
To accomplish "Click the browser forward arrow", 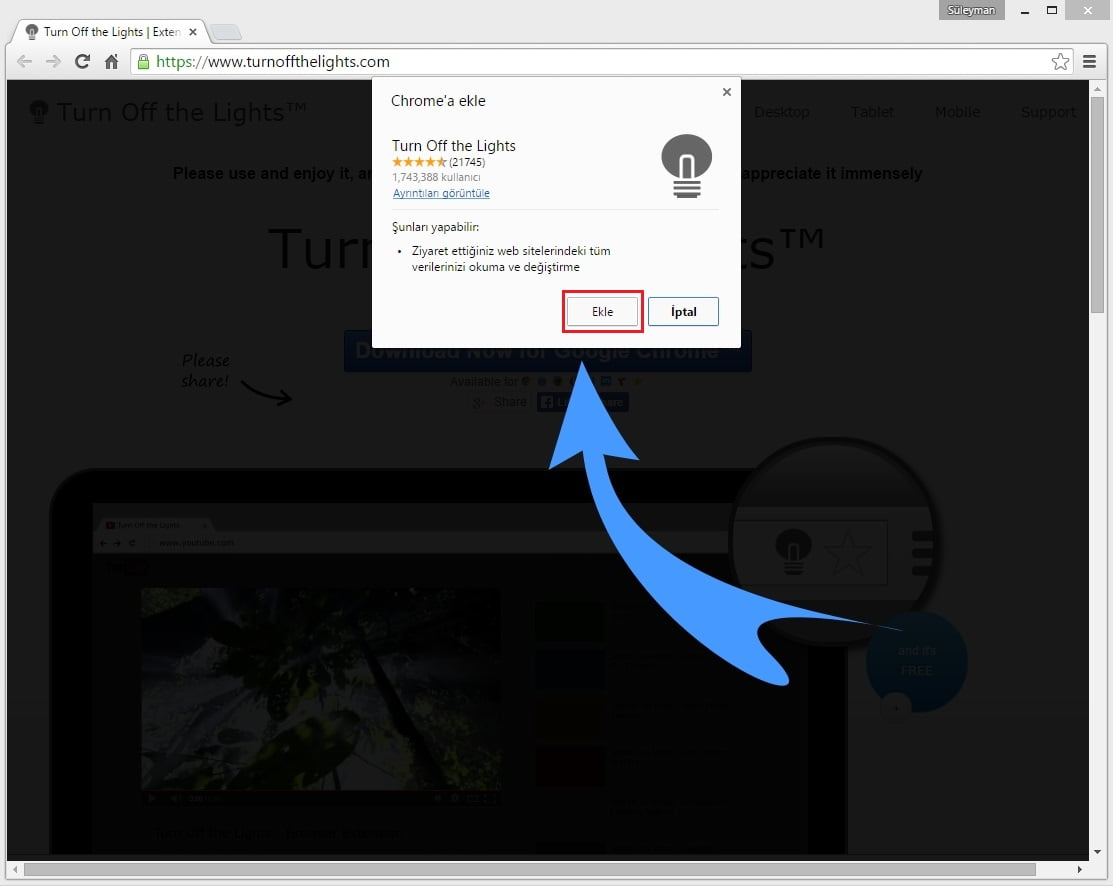I will coord(53,62).
